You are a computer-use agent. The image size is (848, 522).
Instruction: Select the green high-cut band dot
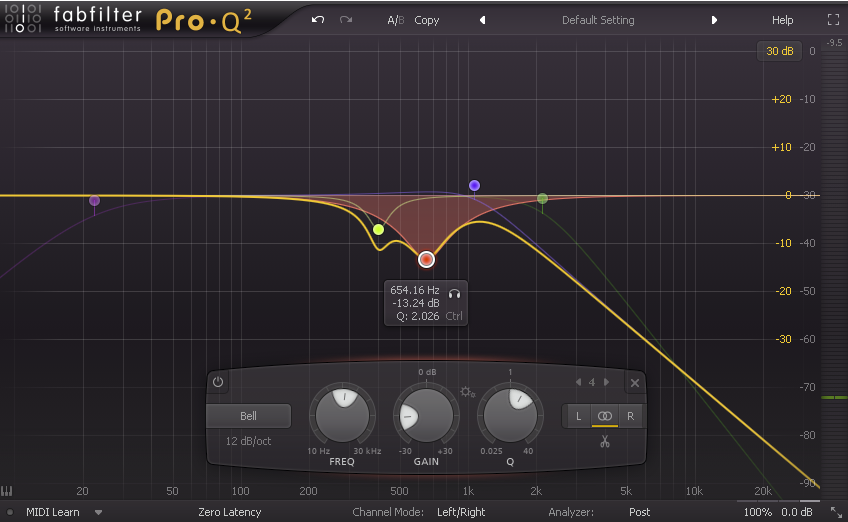[x=542, y=199]
